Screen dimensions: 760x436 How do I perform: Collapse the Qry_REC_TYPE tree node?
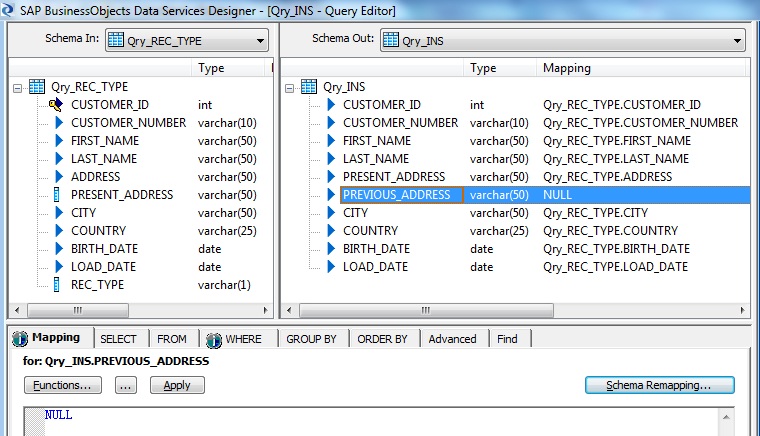(x=17, y=88)
